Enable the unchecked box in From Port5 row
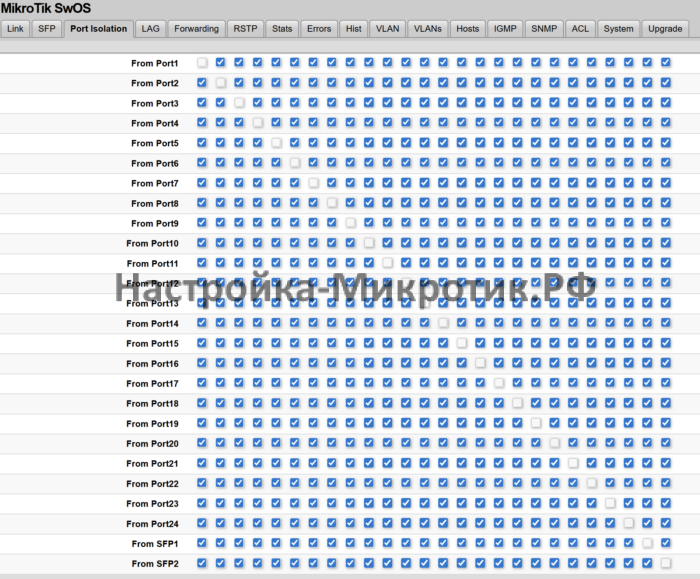Viewport: 700px width, 579px height. pyautogui.click(x=277, y=143)
